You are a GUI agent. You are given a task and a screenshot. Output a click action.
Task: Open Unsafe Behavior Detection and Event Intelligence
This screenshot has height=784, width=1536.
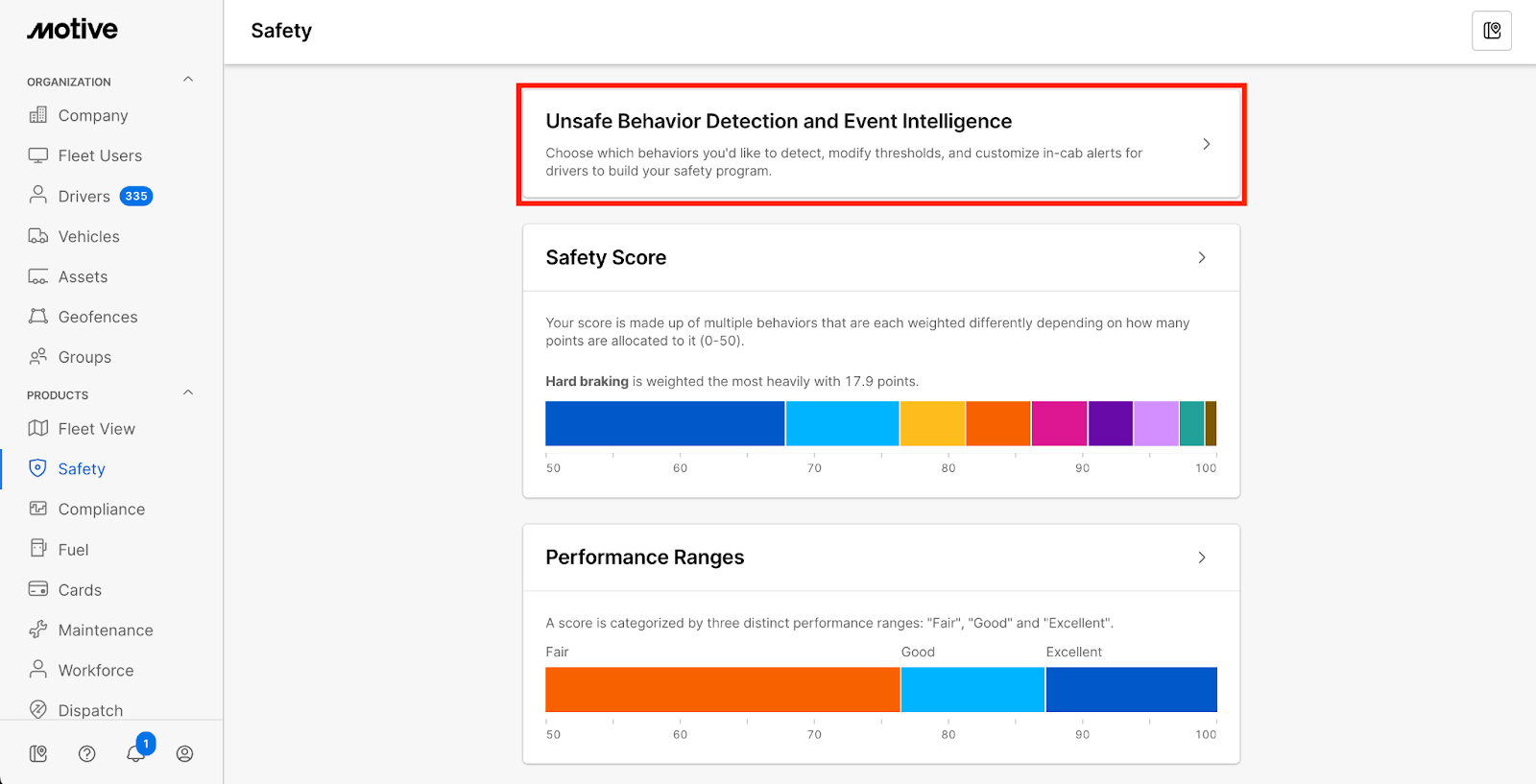coord(779,122)
